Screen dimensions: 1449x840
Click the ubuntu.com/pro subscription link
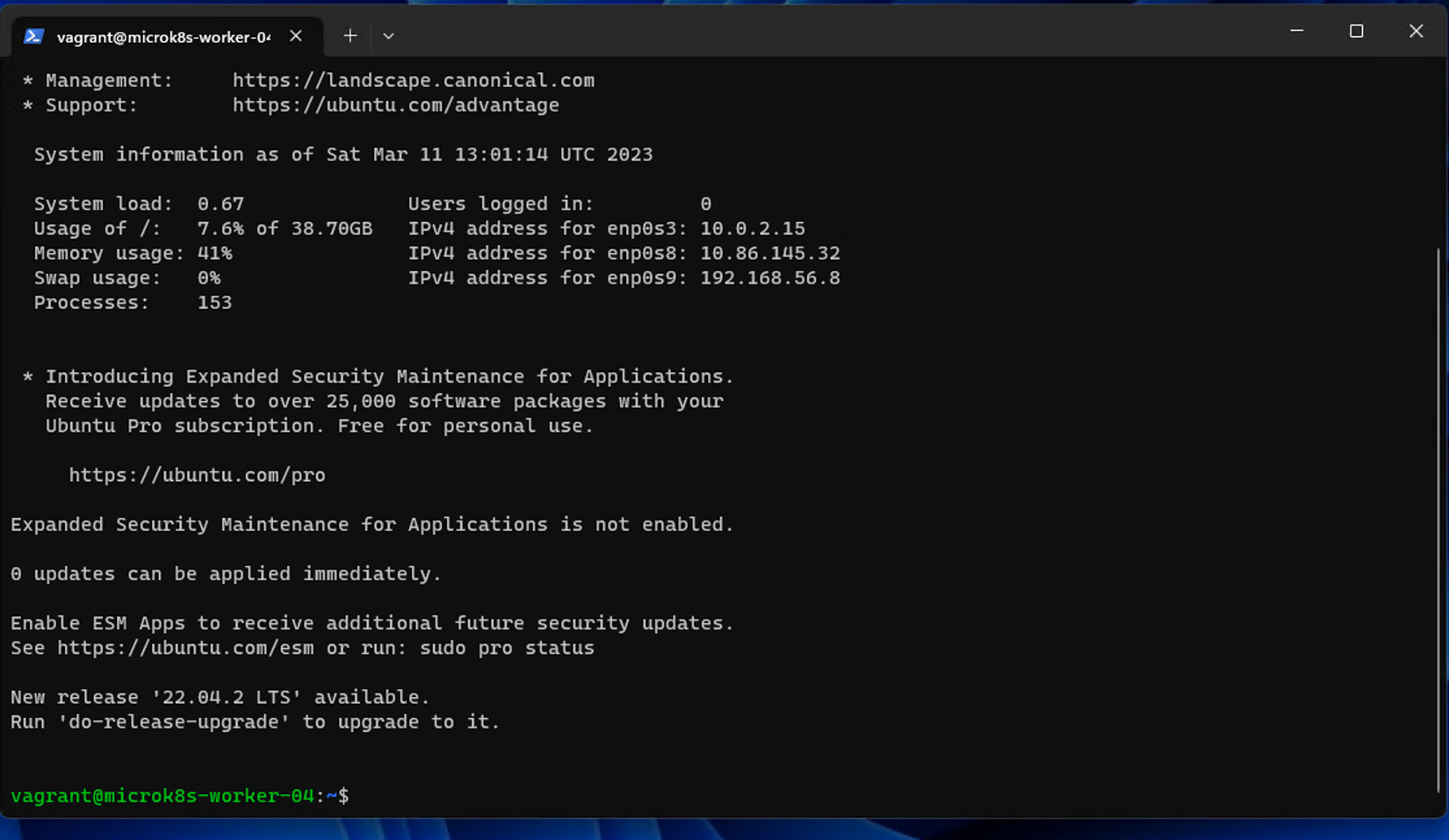click(197, 475)
